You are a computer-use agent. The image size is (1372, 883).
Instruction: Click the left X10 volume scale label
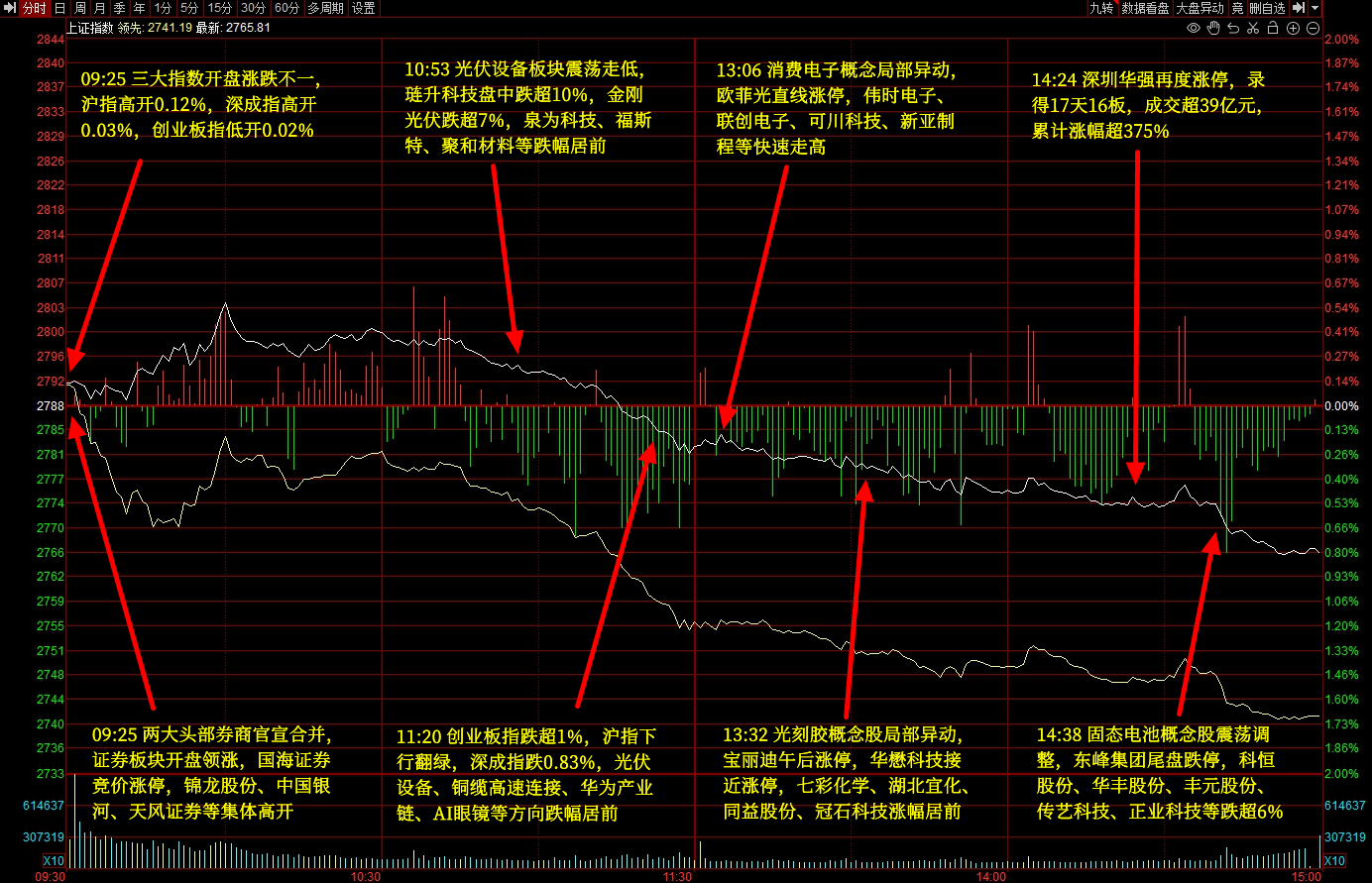(54, 861)
